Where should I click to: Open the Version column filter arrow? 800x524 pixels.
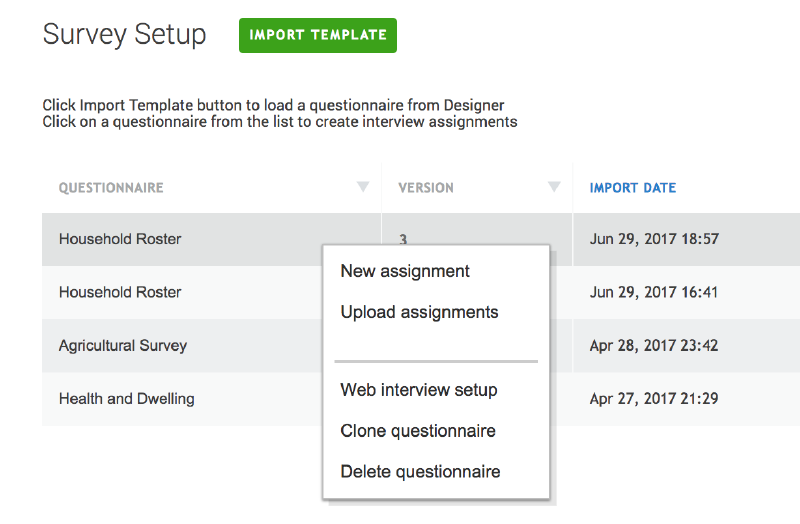[x=554, y=187]
